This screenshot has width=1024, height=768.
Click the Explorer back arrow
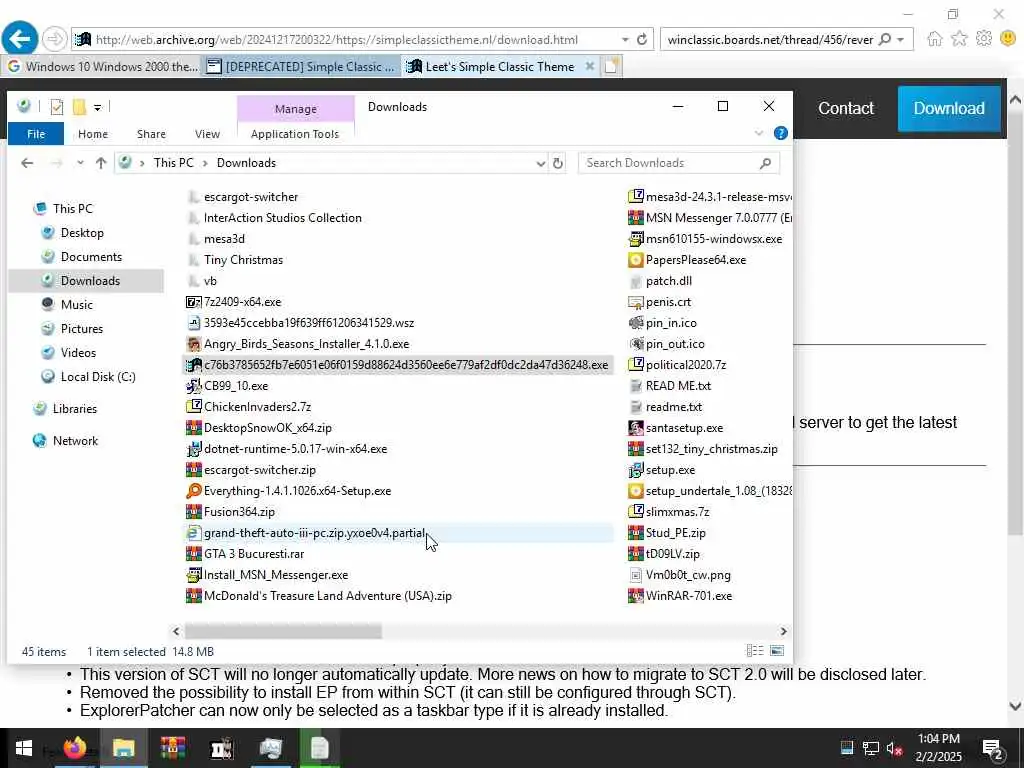tap(27, 163)
